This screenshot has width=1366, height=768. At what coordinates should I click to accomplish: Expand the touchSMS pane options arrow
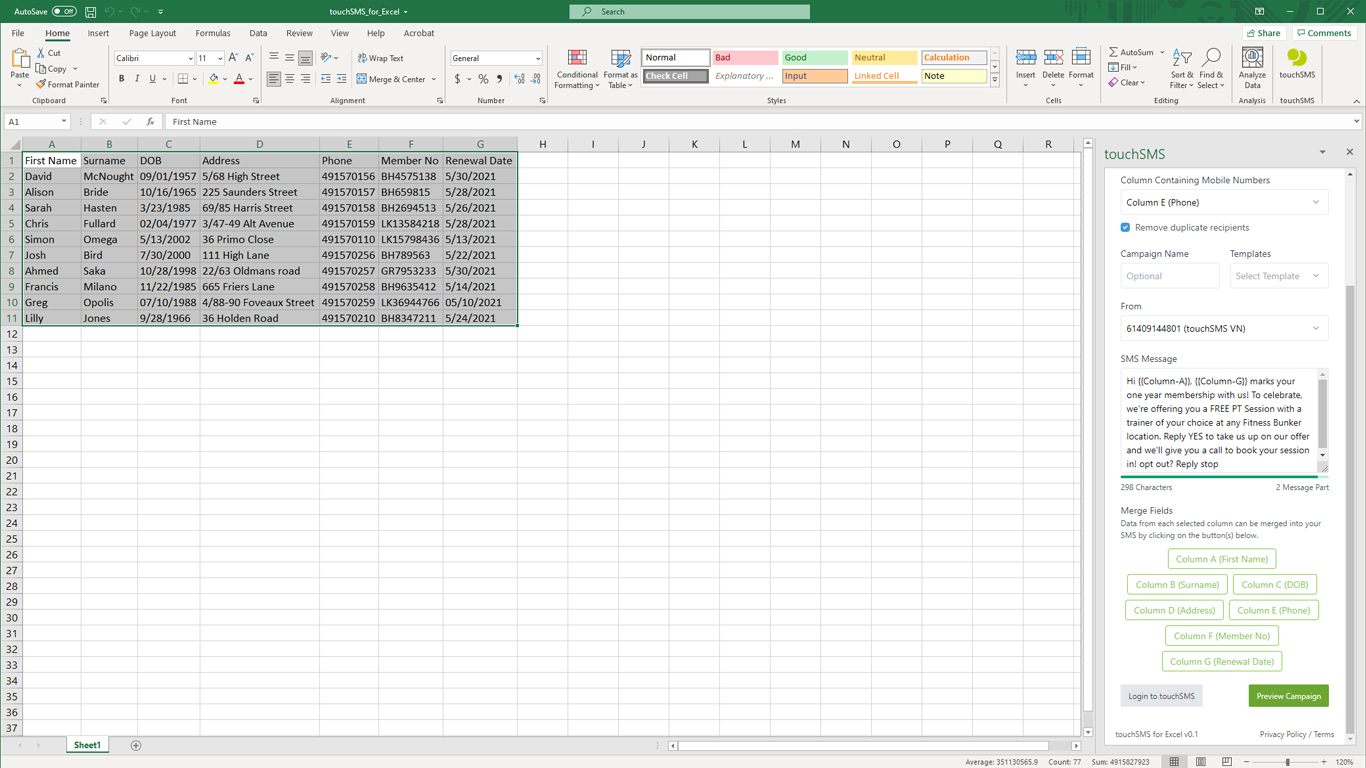(1322, 153)
